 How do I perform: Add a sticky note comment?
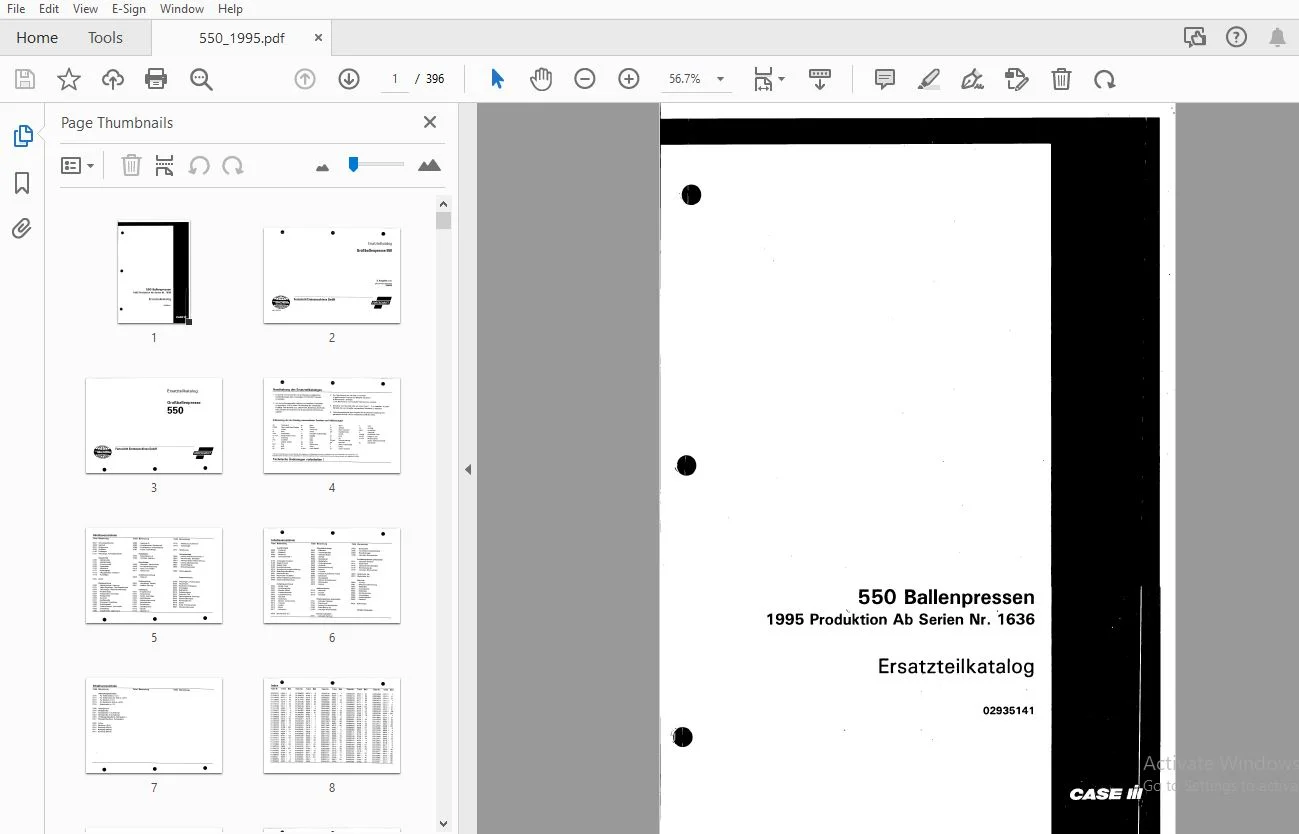(885, 79)
